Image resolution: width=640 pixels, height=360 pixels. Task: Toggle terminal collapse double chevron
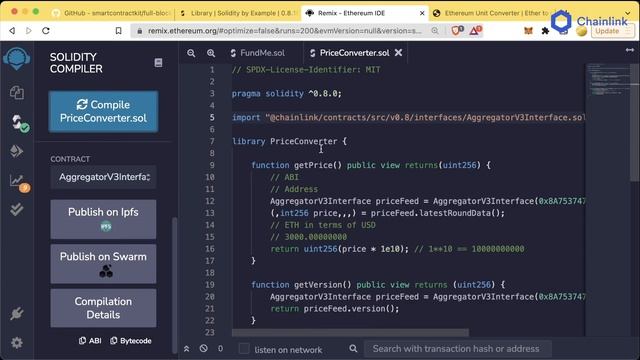pos(186,349)
